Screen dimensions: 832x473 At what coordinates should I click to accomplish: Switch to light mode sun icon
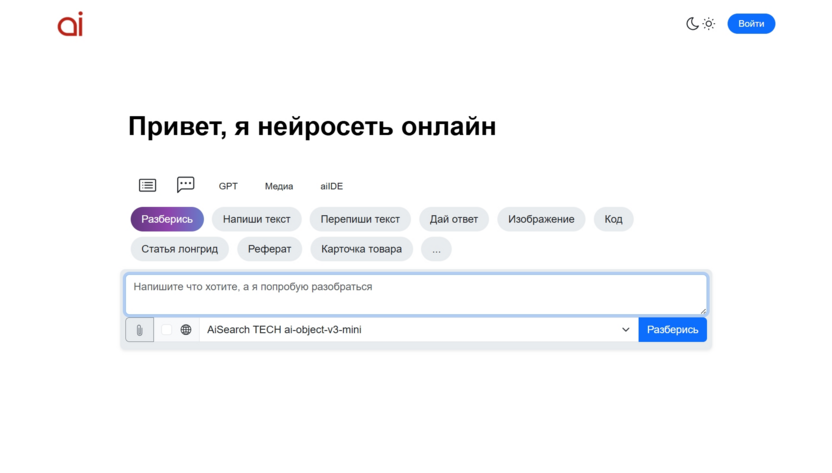point(709,24)
